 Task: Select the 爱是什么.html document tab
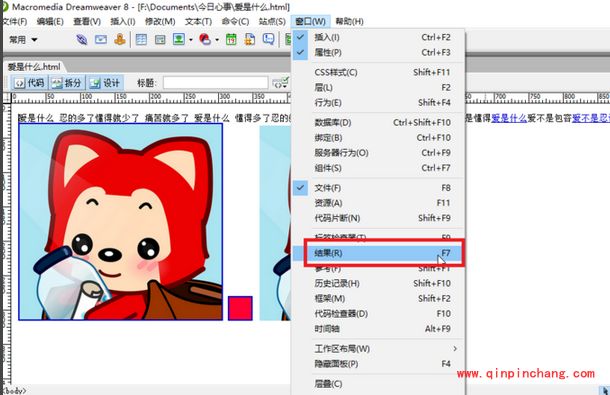pos(34,67)
